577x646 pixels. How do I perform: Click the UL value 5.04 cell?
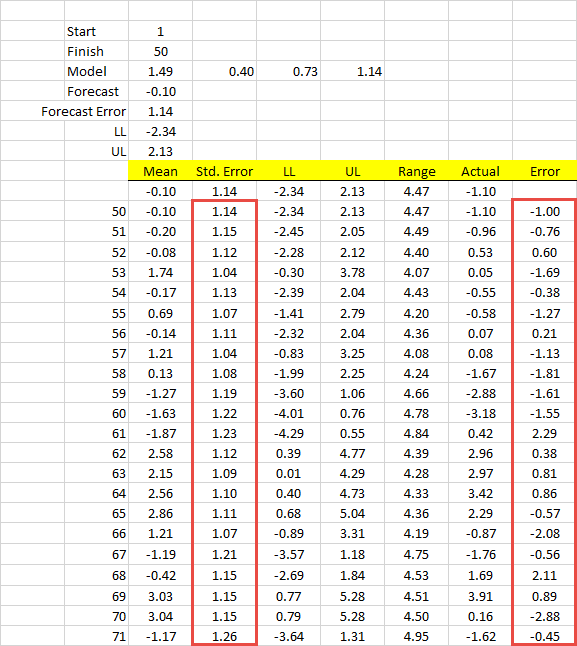tap(353, 513)
